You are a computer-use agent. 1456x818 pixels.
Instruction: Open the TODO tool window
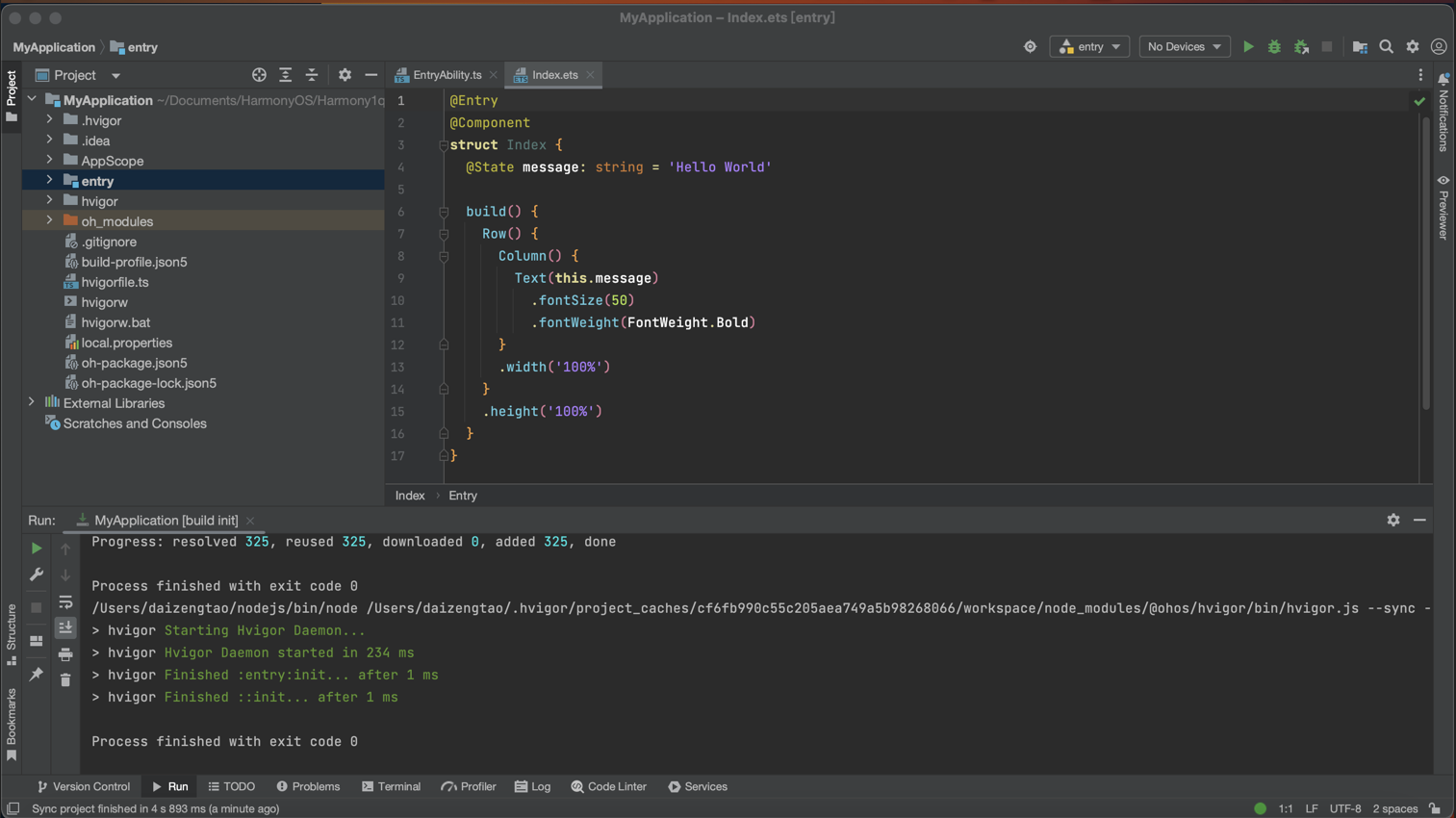231,786
